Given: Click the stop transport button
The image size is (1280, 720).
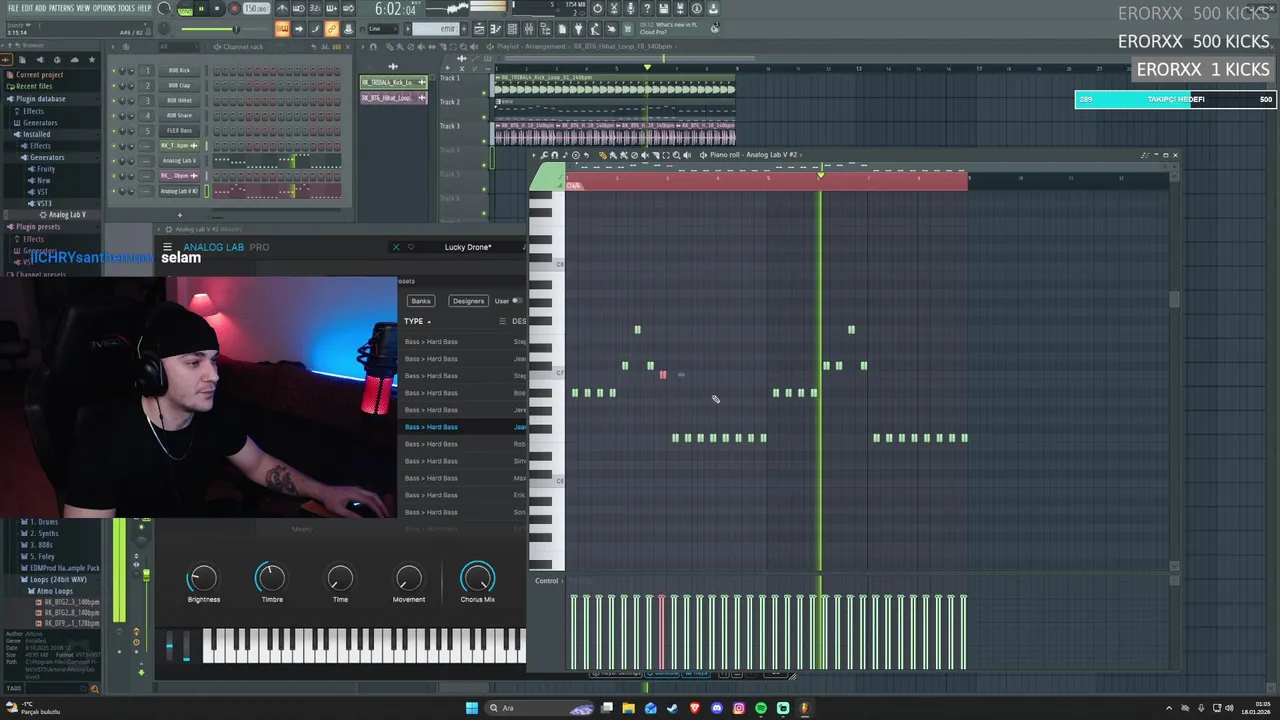Looking at the screenshot, I should click(216, 9).
